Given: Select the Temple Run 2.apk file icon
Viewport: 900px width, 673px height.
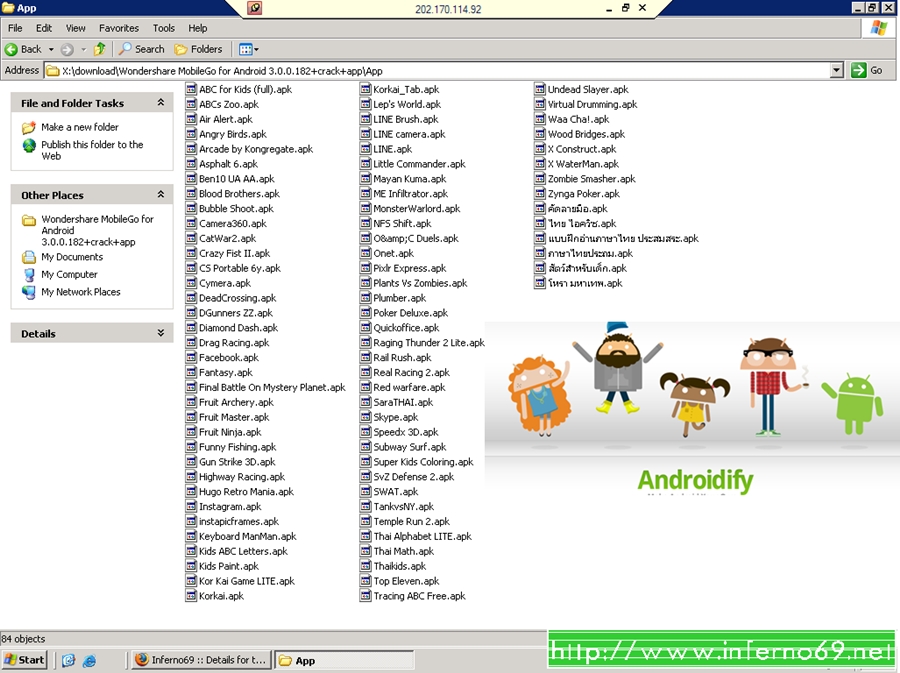Looking at the screenshot, I should click(x=366, y=522).
